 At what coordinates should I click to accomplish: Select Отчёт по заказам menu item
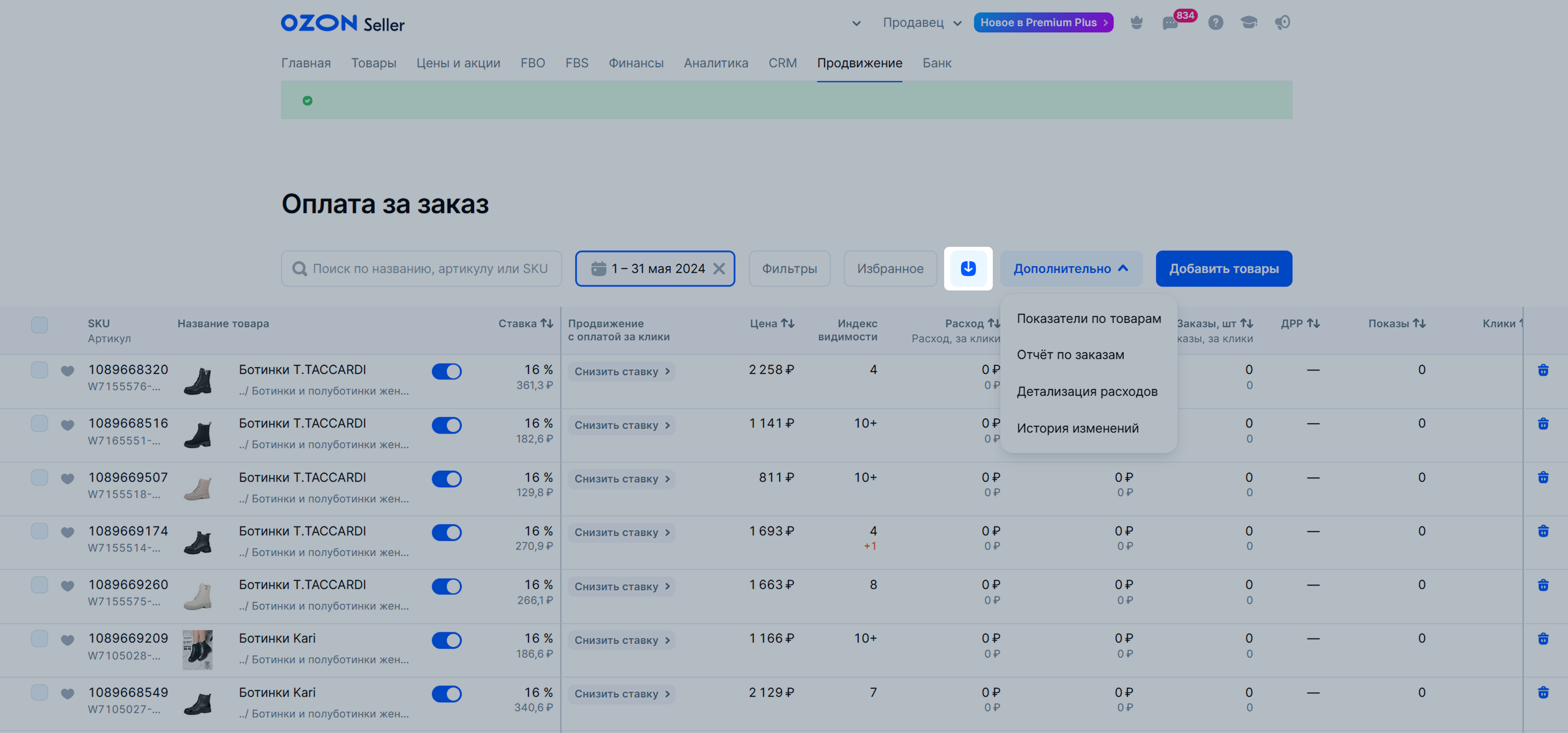click(1088, 355)
